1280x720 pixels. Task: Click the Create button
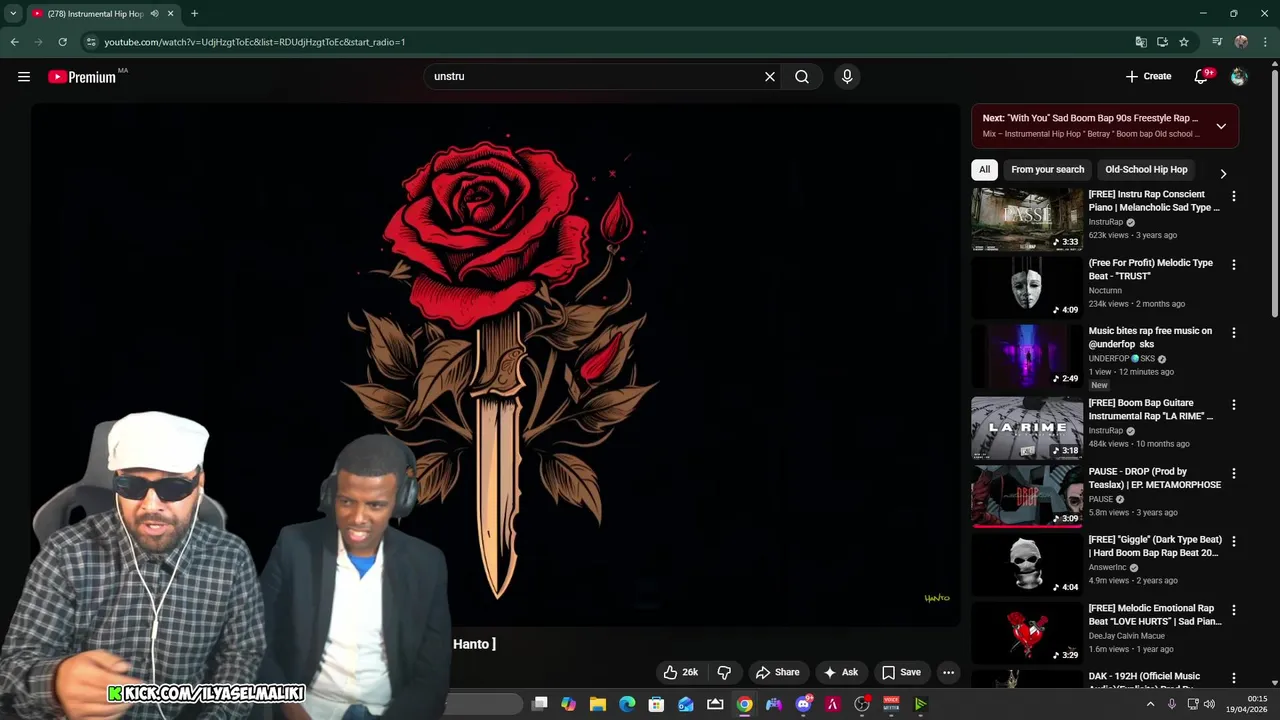[1148, 77]
